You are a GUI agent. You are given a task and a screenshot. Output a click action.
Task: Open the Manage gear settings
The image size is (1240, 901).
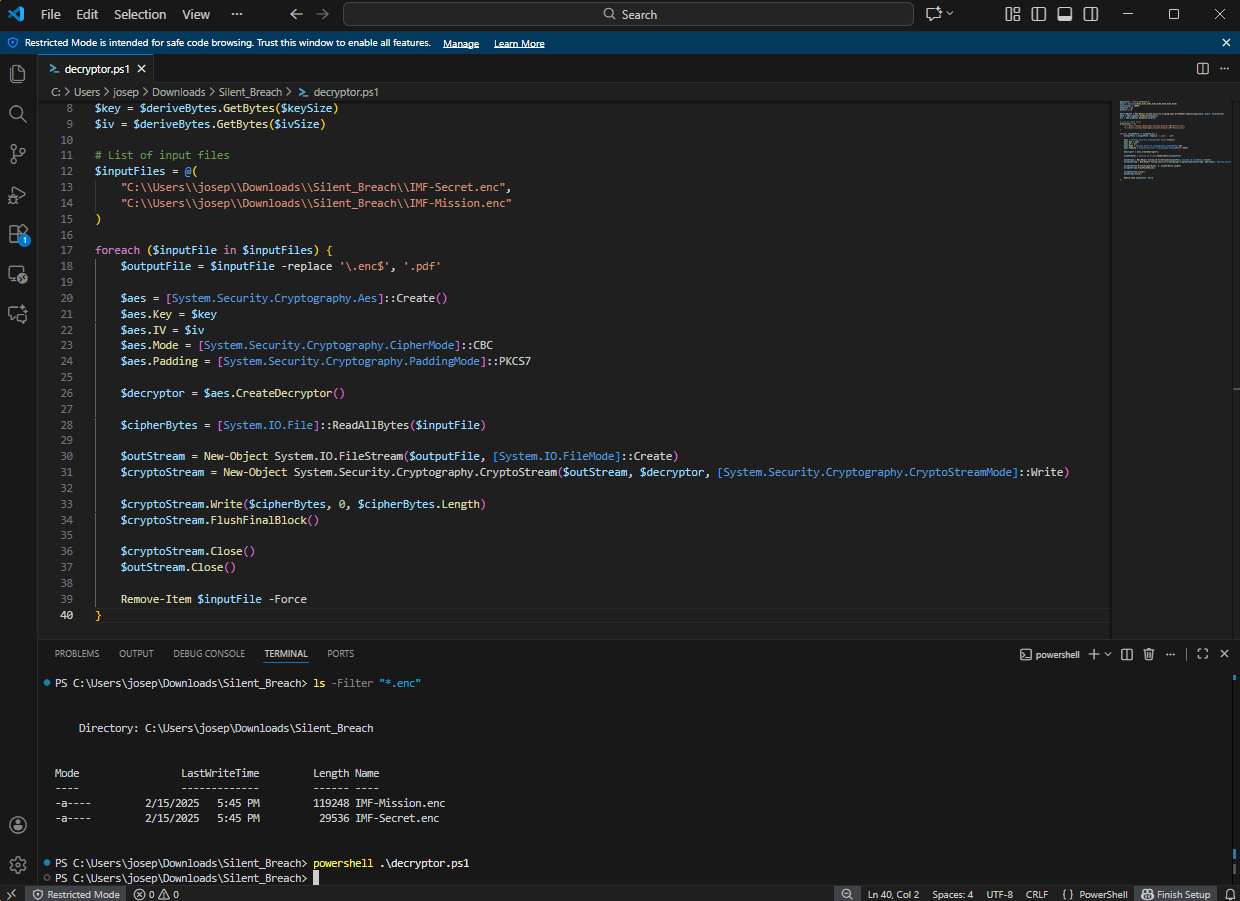pos(17,864)
